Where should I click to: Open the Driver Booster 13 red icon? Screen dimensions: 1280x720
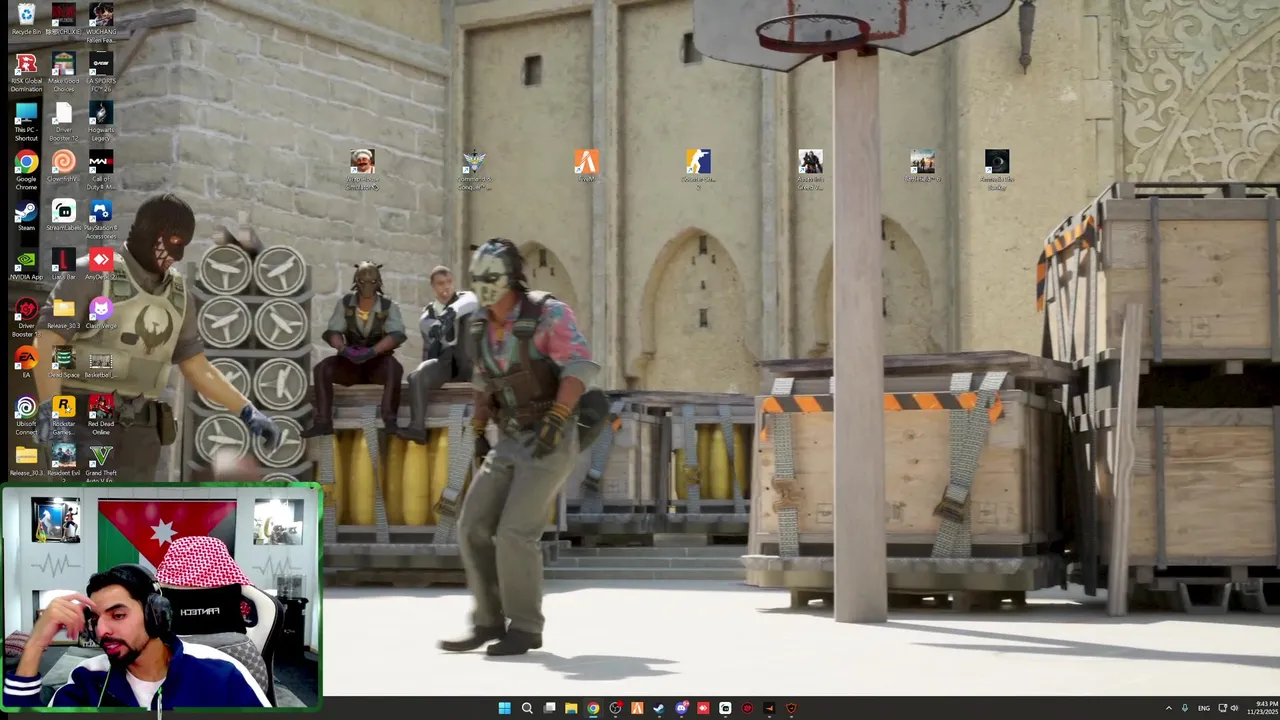click(x=26, y=317)
